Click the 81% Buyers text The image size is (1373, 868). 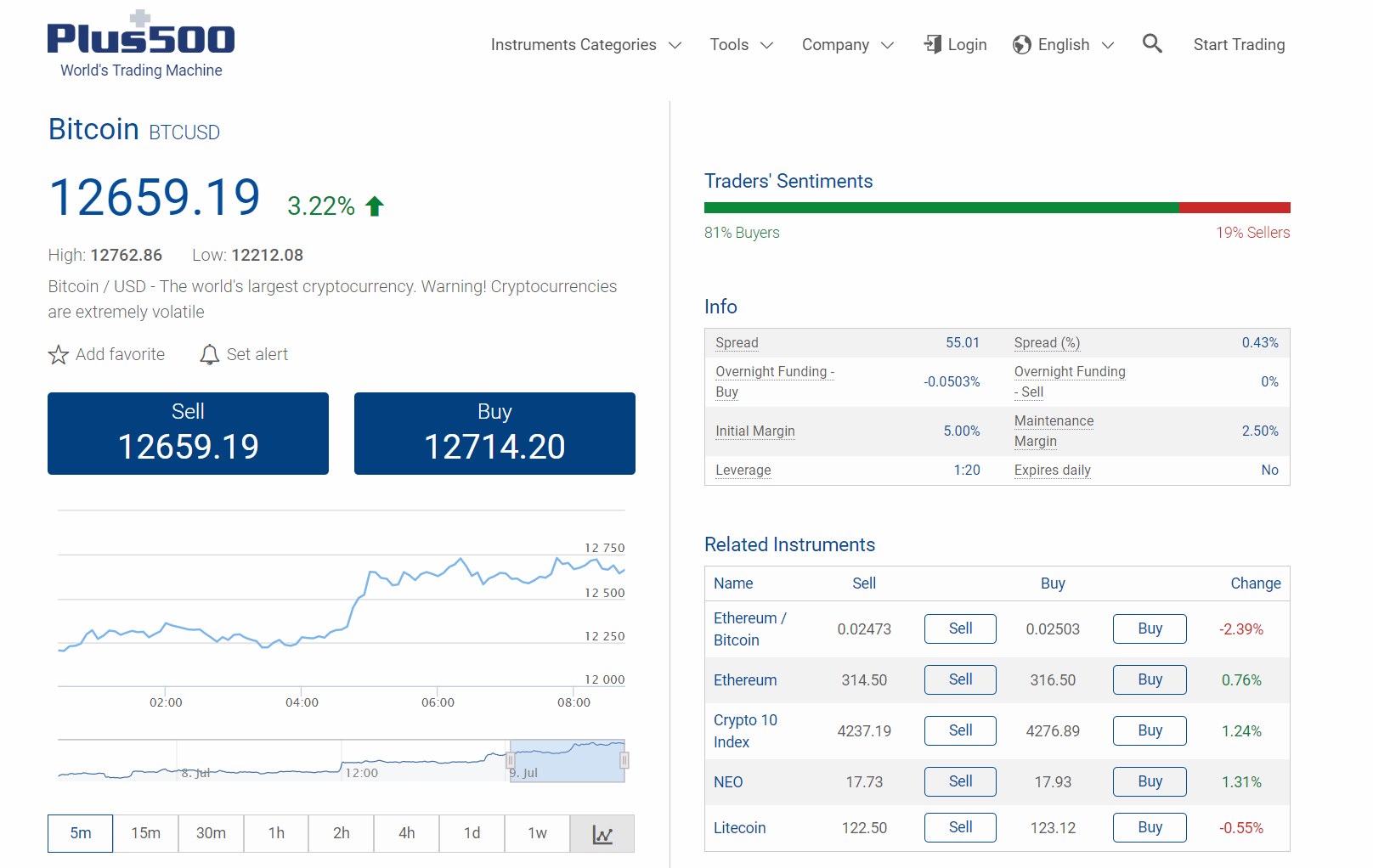click(742, 233)
